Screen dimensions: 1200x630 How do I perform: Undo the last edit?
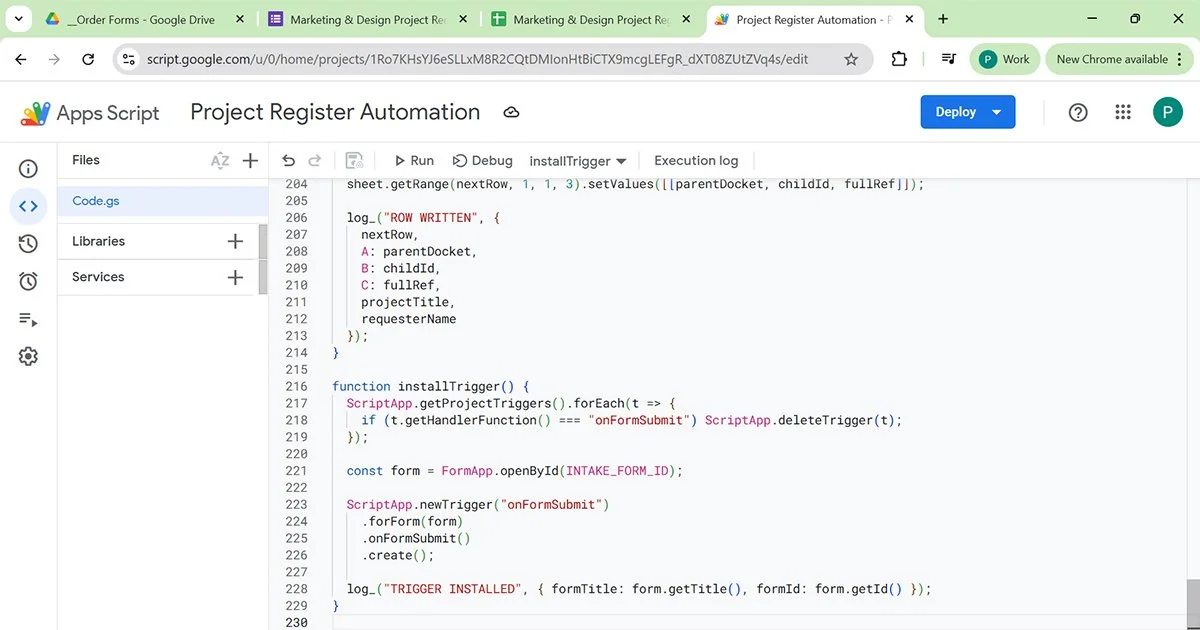pyautogui.click(x=289, y=160)
